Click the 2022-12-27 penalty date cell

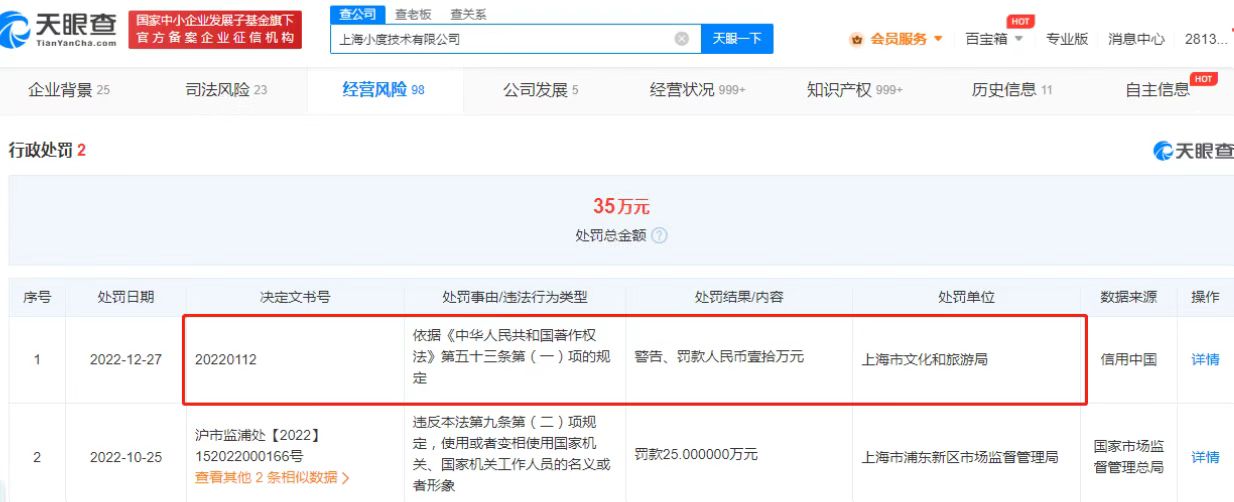click(125, 359)
